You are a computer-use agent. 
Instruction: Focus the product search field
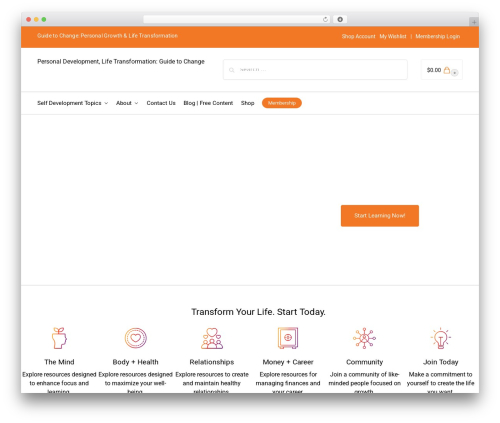315,70
